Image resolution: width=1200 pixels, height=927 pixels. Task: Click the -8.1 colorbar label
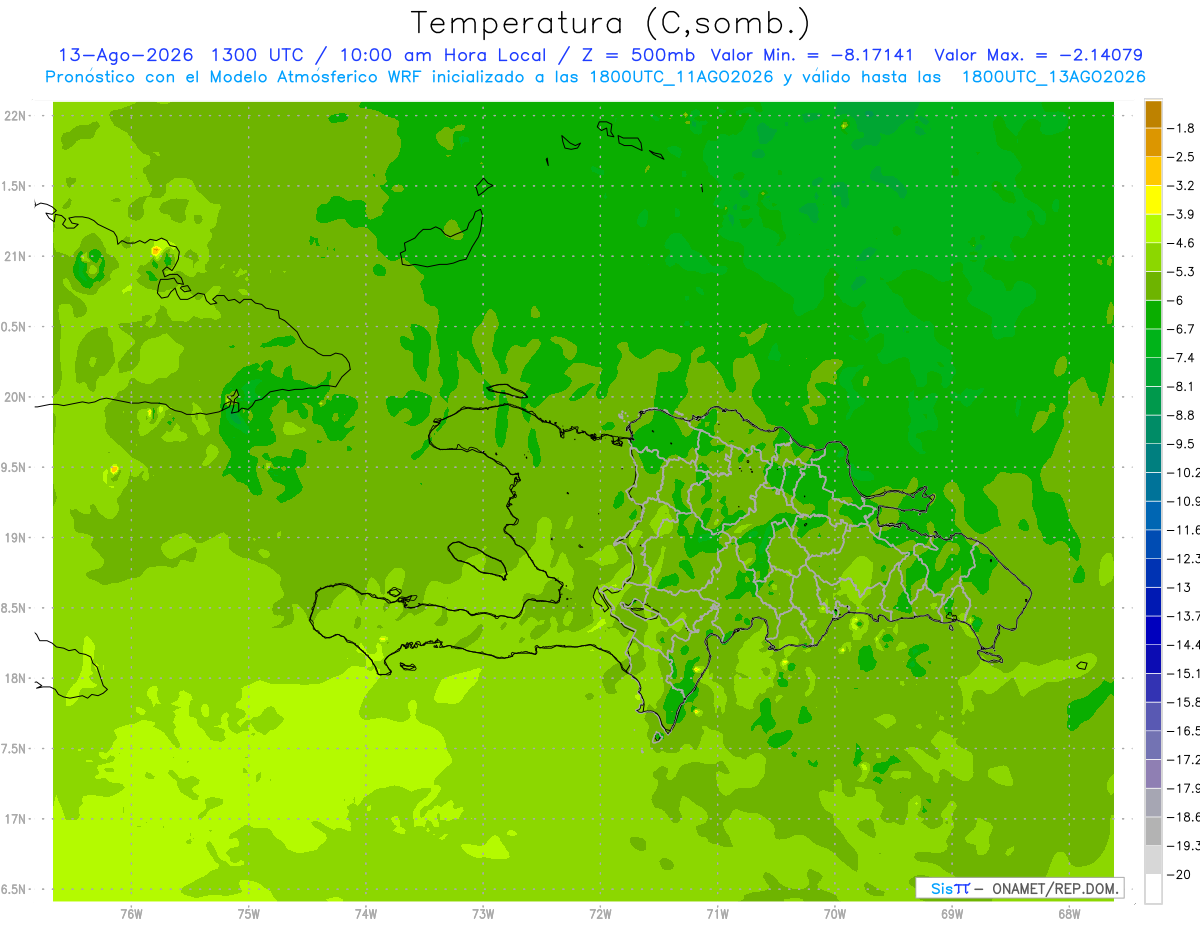click(x=1182, y=386)
